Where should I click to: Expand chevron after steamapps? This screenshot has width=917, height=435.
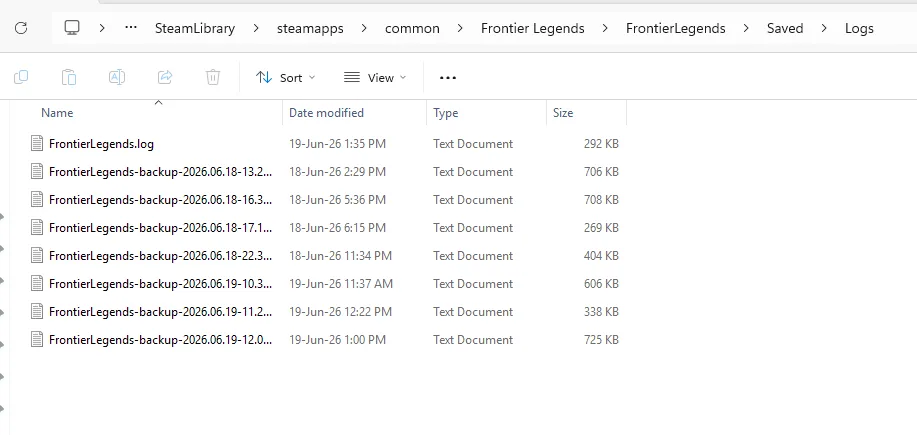(364, 28)
